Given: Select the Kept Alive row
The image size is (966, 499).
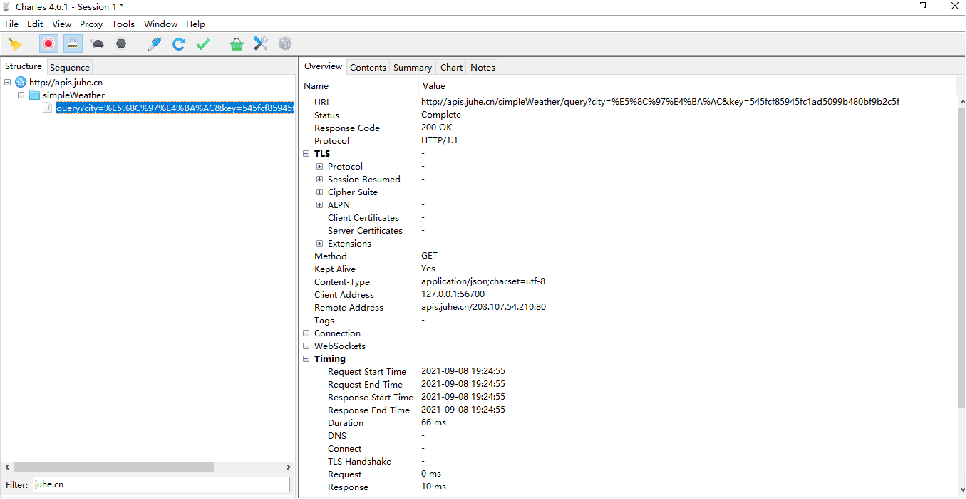Looking at the screenshot, I should coord(628,269).
